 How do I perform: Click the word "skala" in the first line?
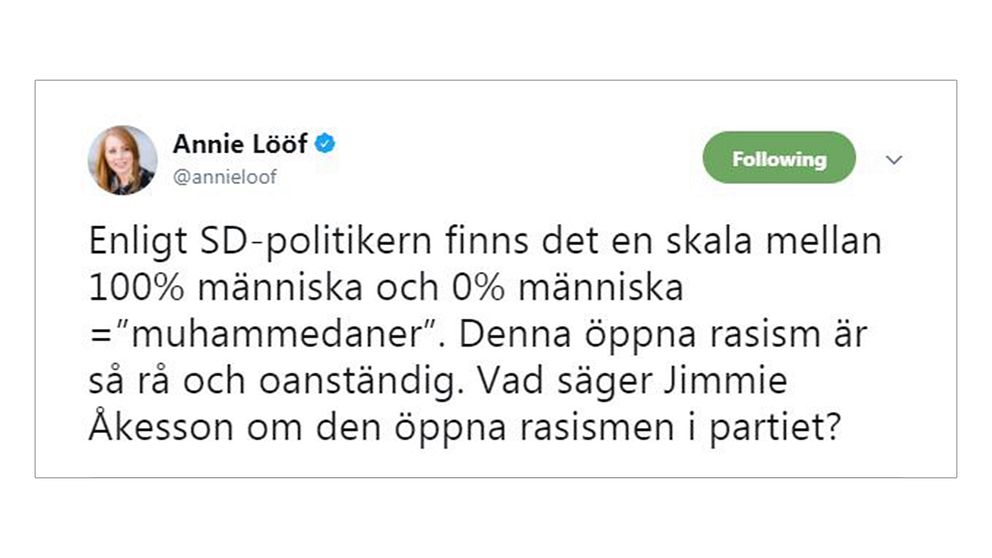[709, 241]
